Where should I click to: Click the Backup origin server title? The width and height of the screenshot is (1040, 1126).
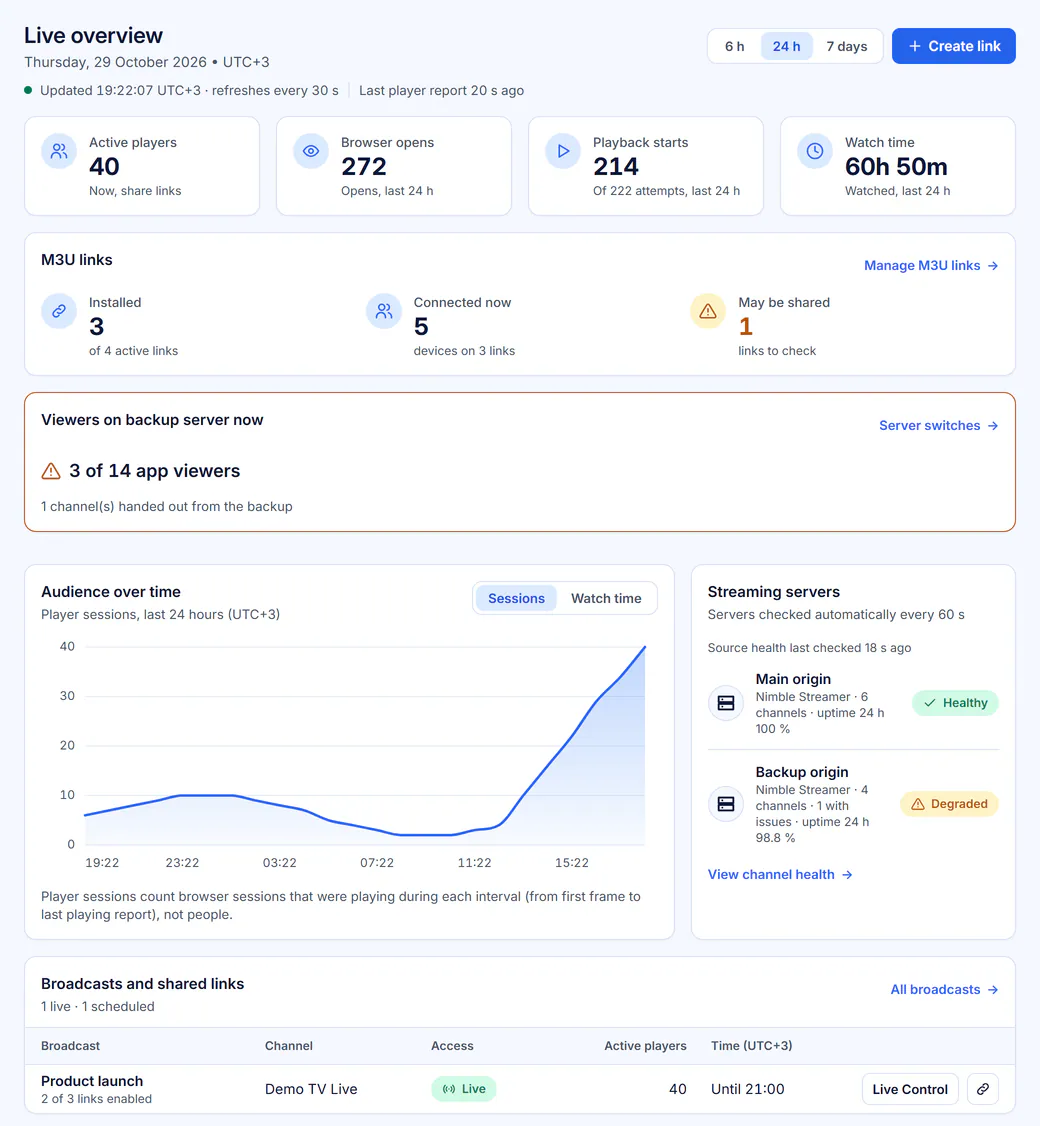(x=802, y=773)
